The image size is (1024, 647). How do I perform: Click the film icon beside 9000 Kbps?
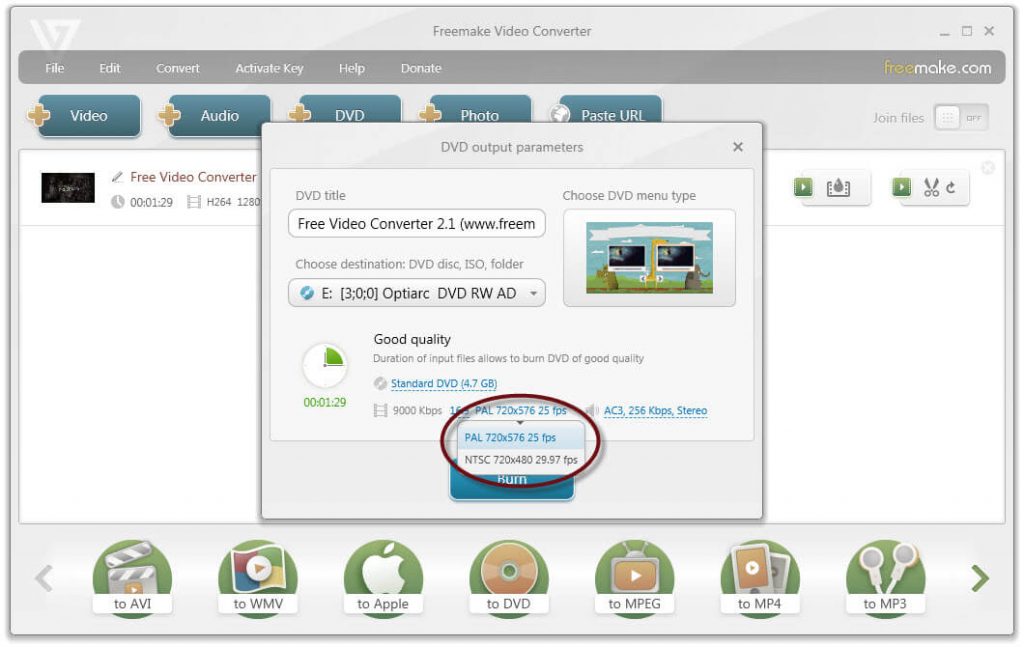[x=380, y=411]
